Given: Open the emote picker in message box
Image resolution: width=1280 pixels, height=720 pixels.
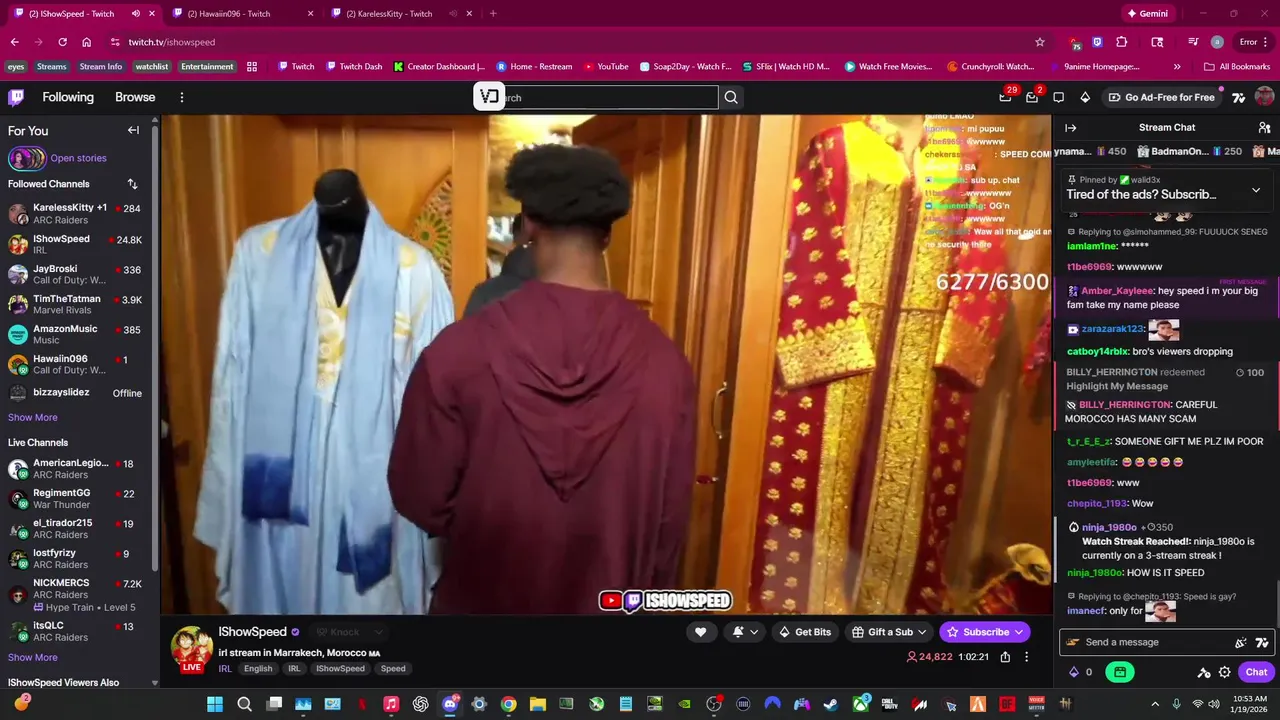Looking at the screenshot, I should pyautogui.click(x=1241, y=642).
